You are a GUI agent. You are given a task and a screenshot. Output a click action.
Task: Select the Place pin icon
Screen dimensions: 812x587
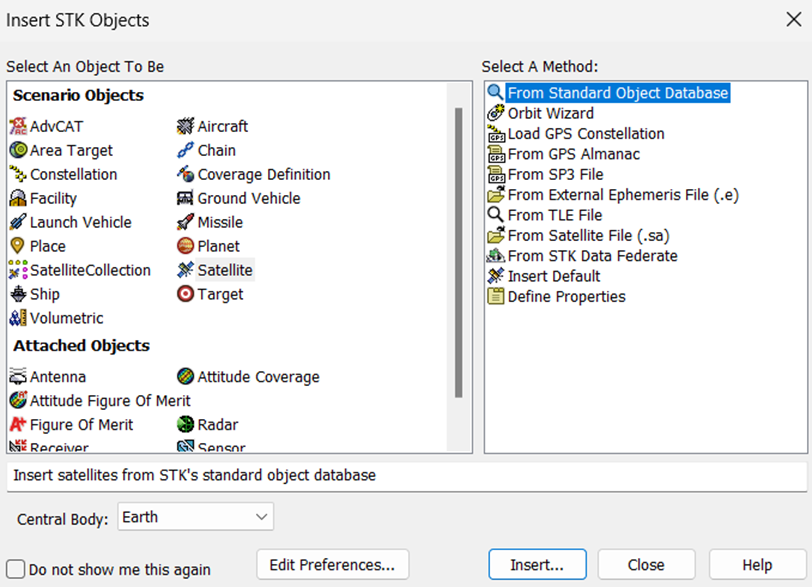[x=18, y=246]
